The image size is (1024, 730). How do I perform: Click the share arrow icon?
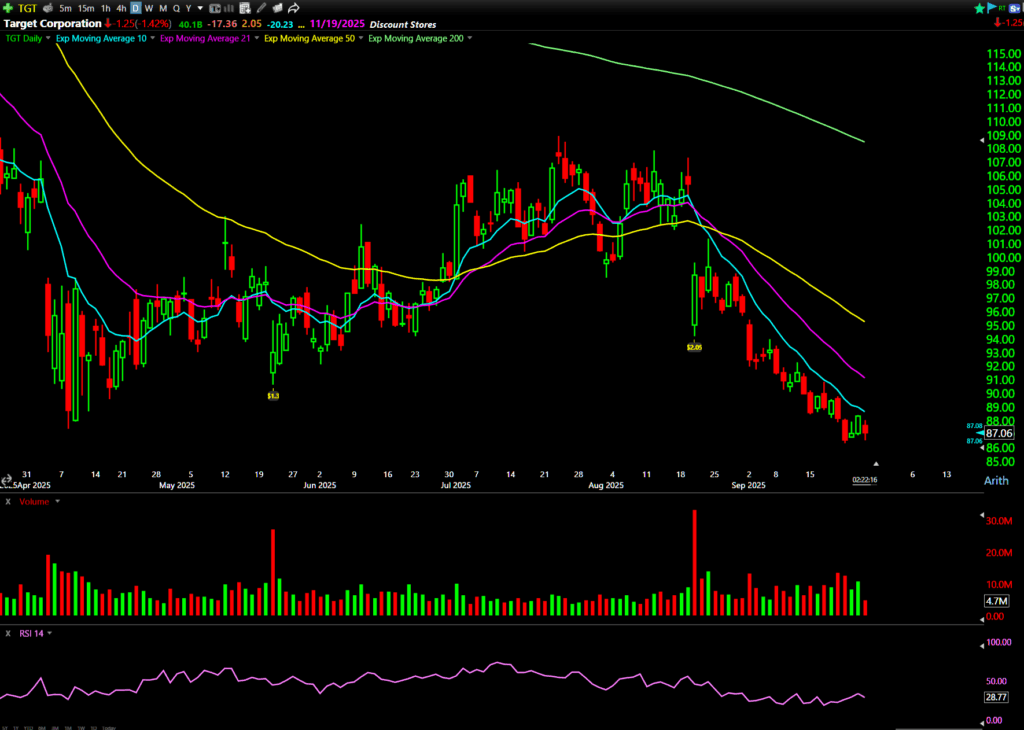click(x=293, y=8)
